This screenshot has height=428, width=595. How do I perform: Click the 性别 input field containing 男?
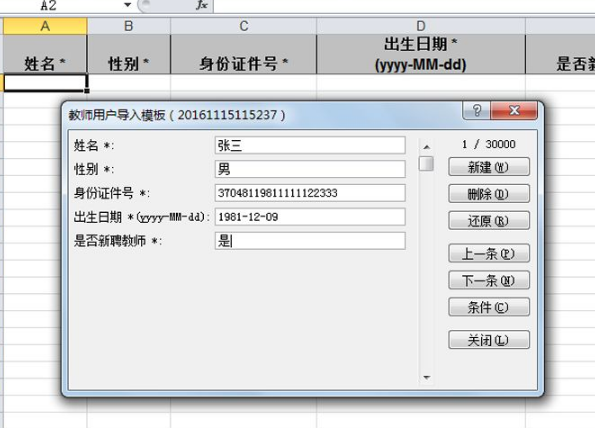310,169
